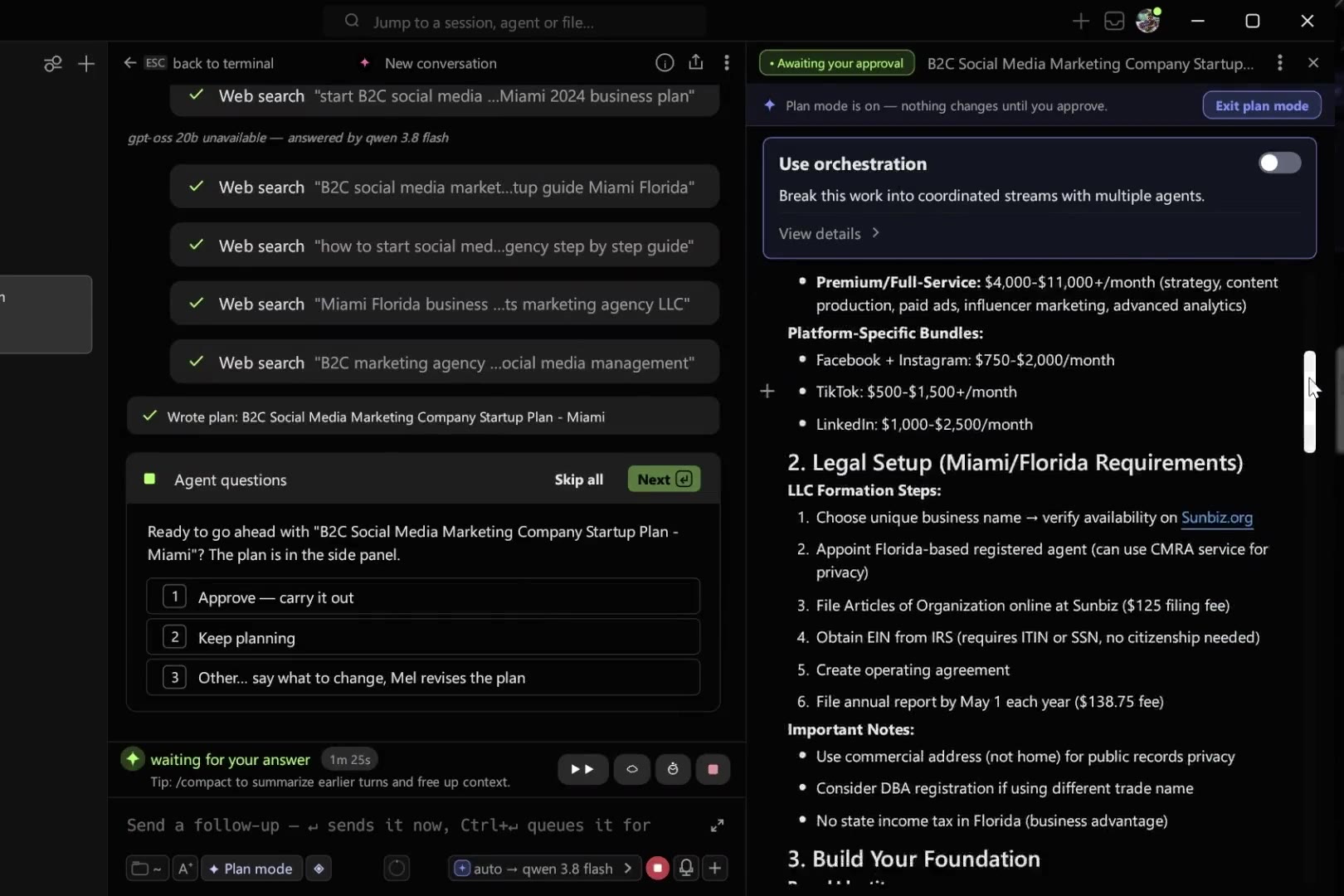Image resolution: width=1344 pixels, height=896 pixels.
Task: Open the user profile avatar
Action: point(1148,21)
